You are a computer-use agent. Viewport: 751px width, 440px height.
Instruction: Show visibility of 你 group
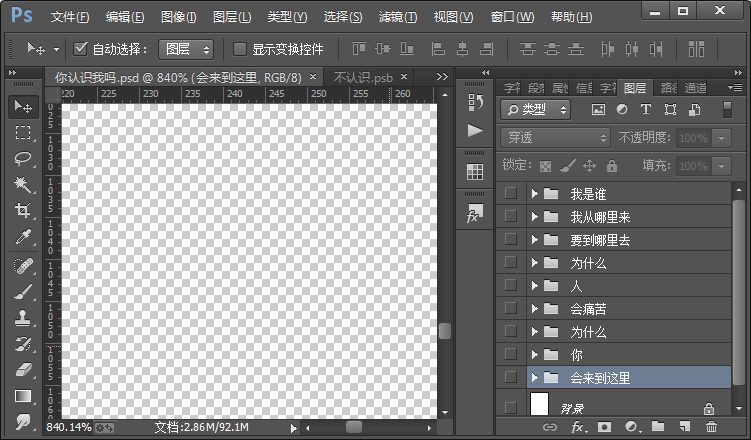(x=511, y=354)
